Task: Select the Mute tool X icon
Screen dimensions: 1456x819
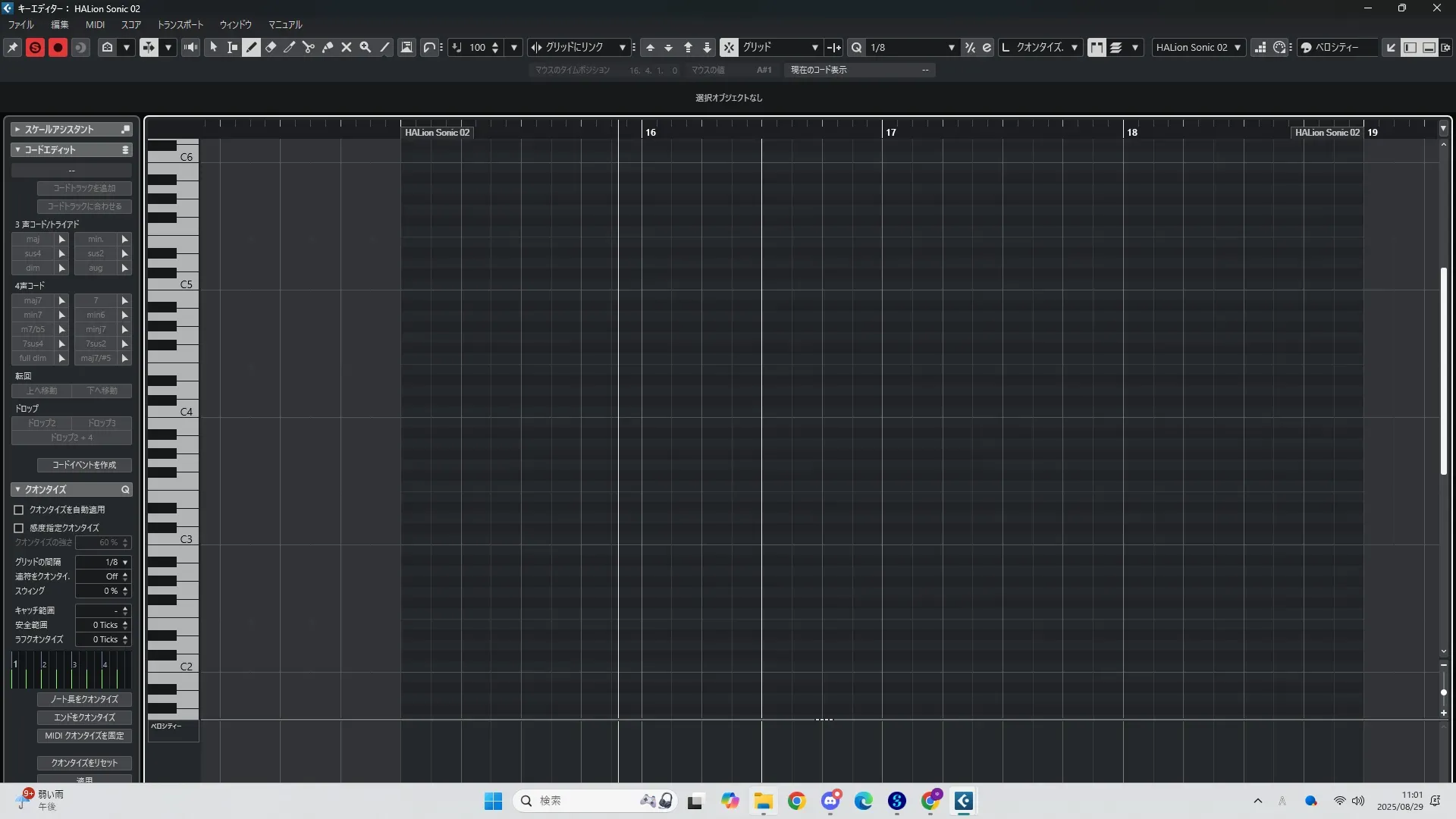Action: point(347,47)
